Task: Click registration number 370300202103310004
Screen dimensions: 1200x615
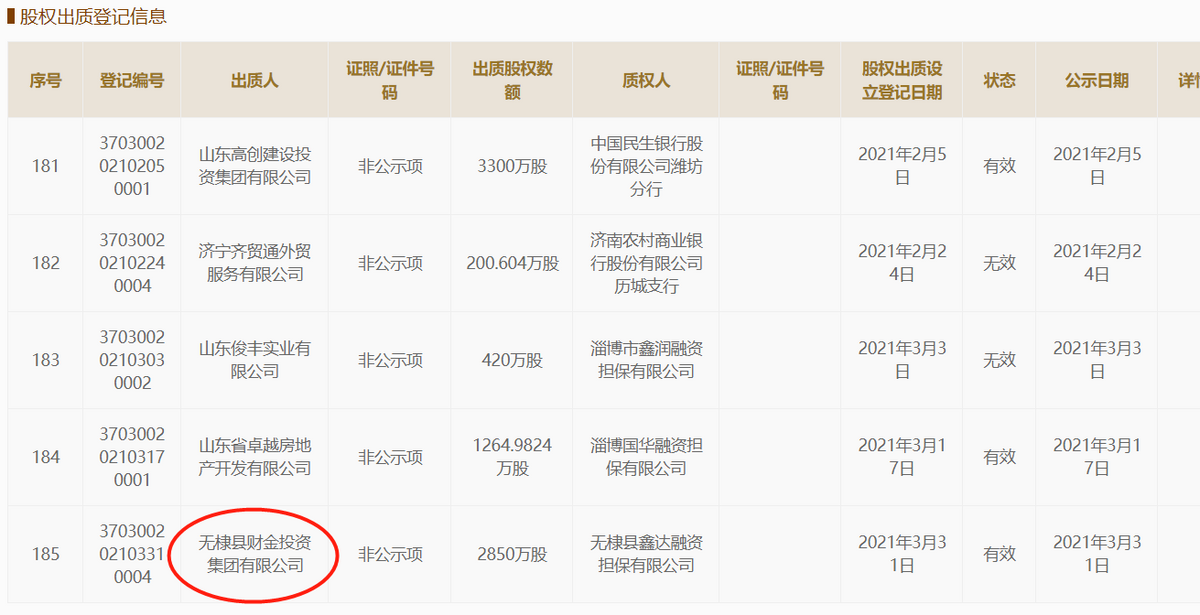Action: pos(132,554)
